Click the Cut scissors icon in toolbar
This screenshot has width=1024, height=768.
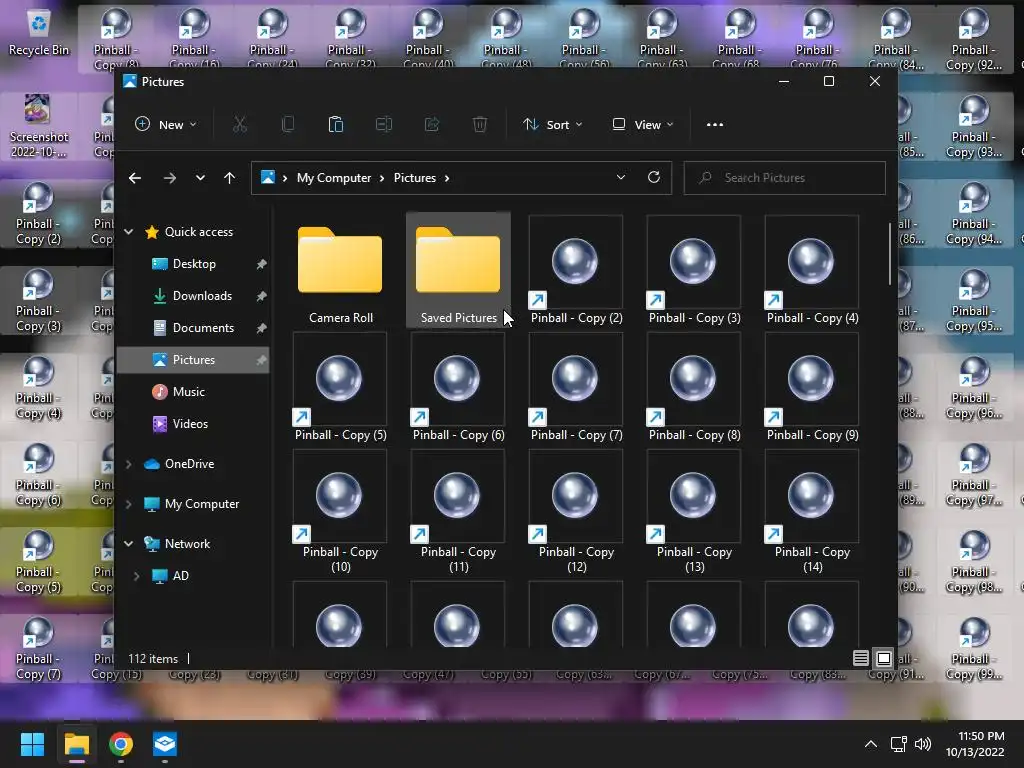[240, 124]
